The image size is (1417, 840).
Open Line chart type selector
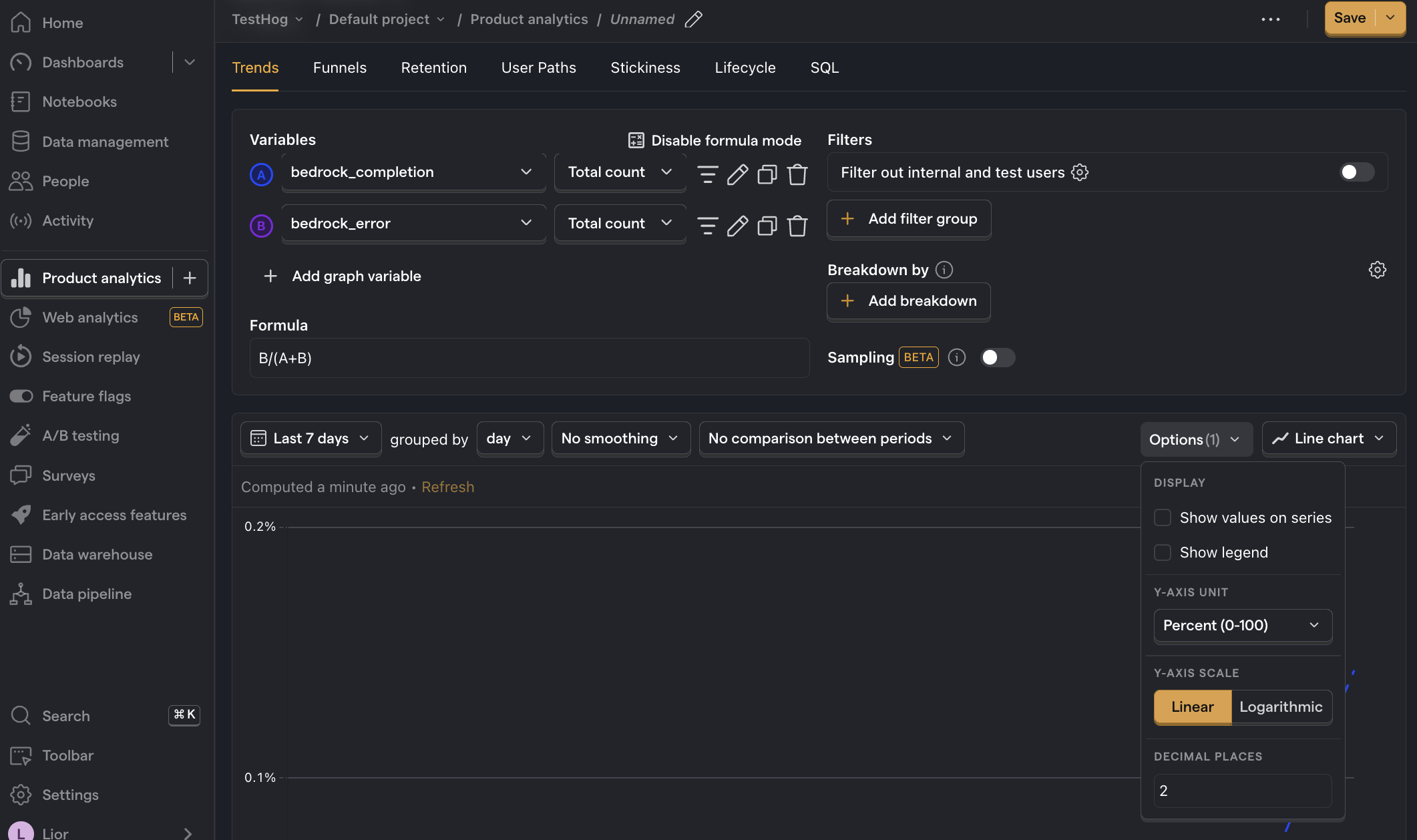point(1329,439)
